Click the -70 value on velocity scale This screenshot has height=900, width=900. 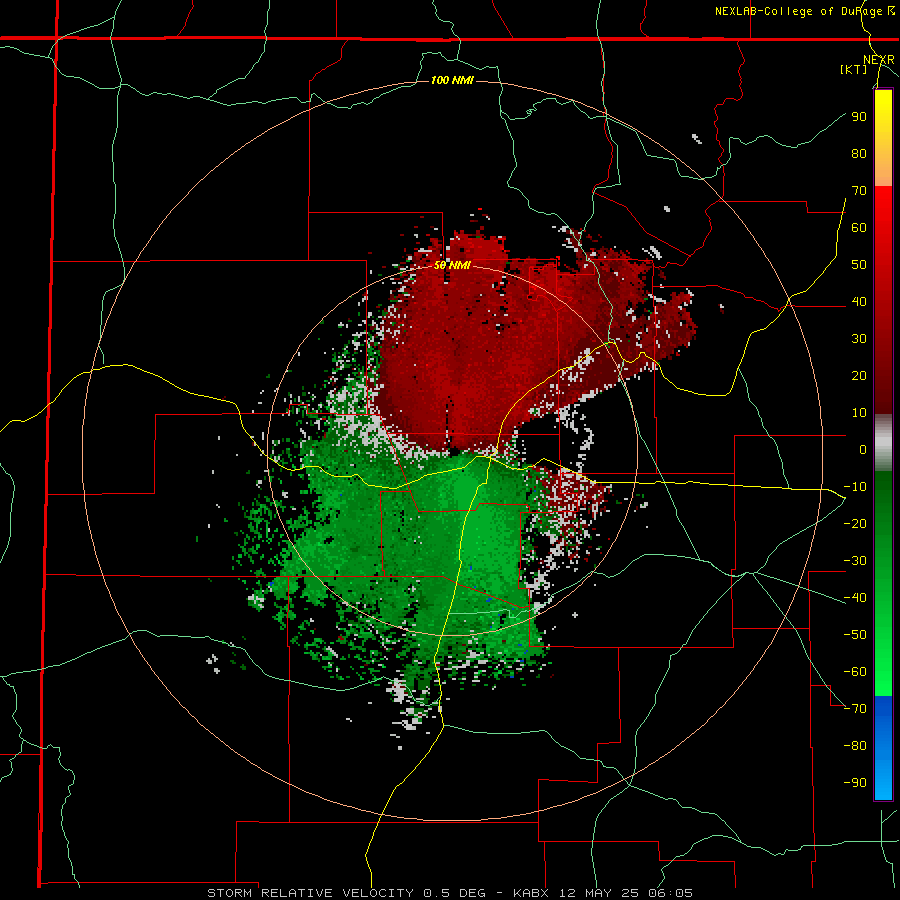pos(855,709)
